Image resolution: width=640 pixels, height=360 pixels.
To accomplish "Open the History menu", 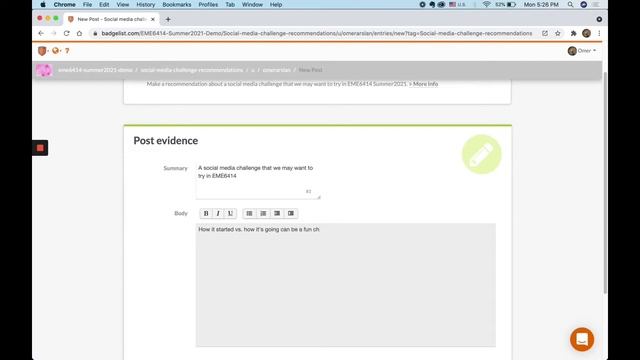I will coord(146,4).
